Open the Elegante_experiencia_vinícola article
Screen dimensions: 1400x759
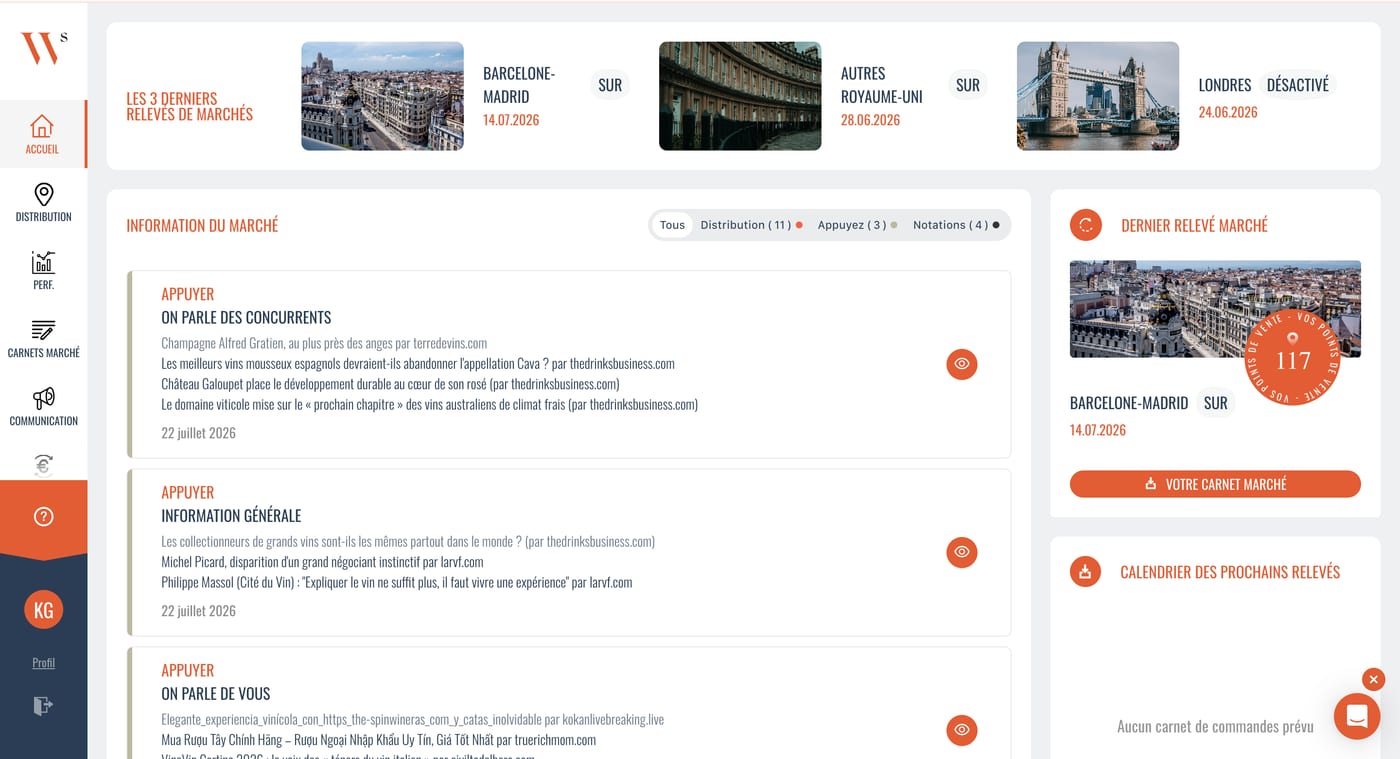pyautogui.click(x=412, y=719)
